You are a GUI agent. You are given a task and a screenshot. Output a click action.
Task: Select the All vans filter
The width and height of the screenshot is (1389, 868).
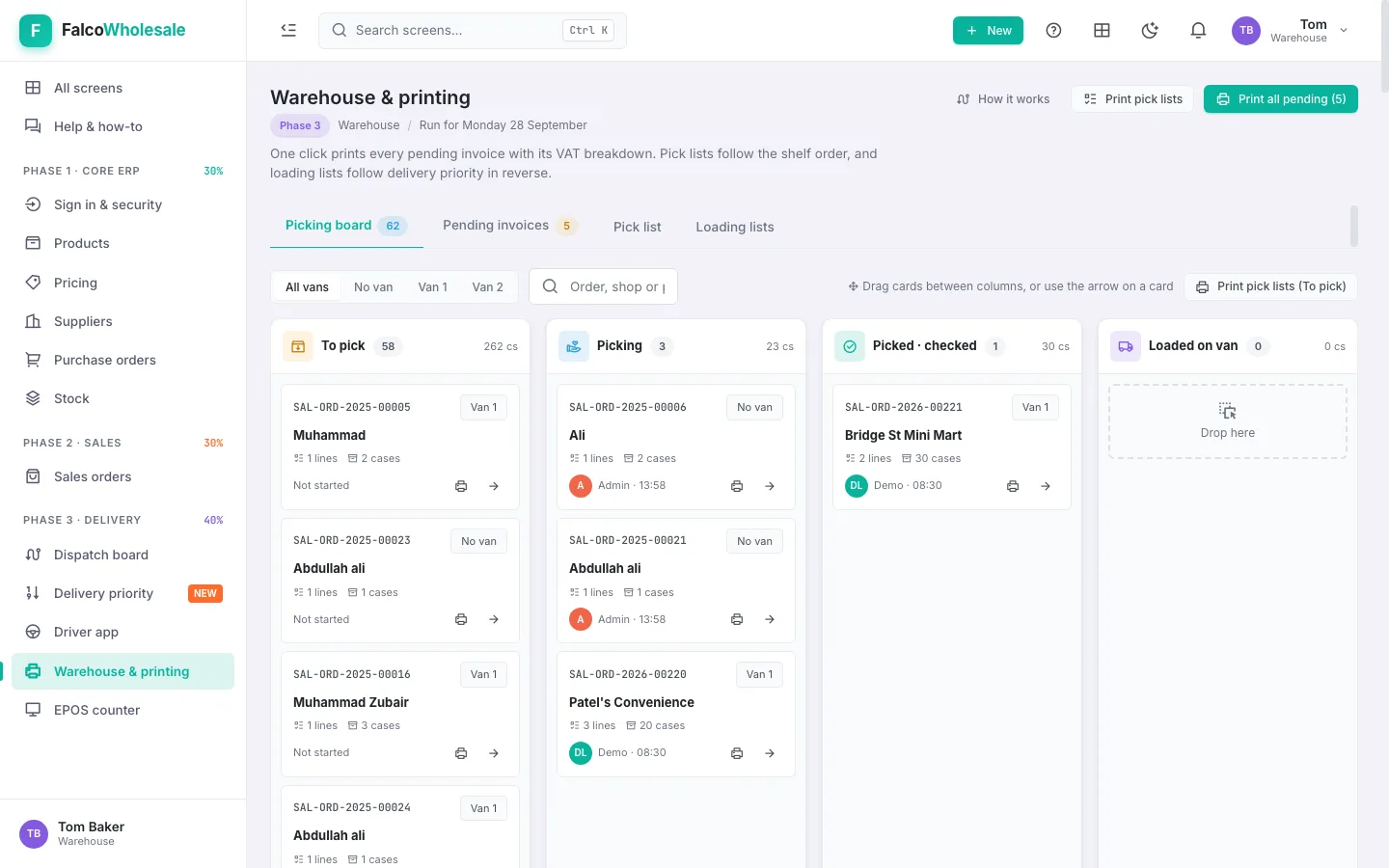click(307, 287)
